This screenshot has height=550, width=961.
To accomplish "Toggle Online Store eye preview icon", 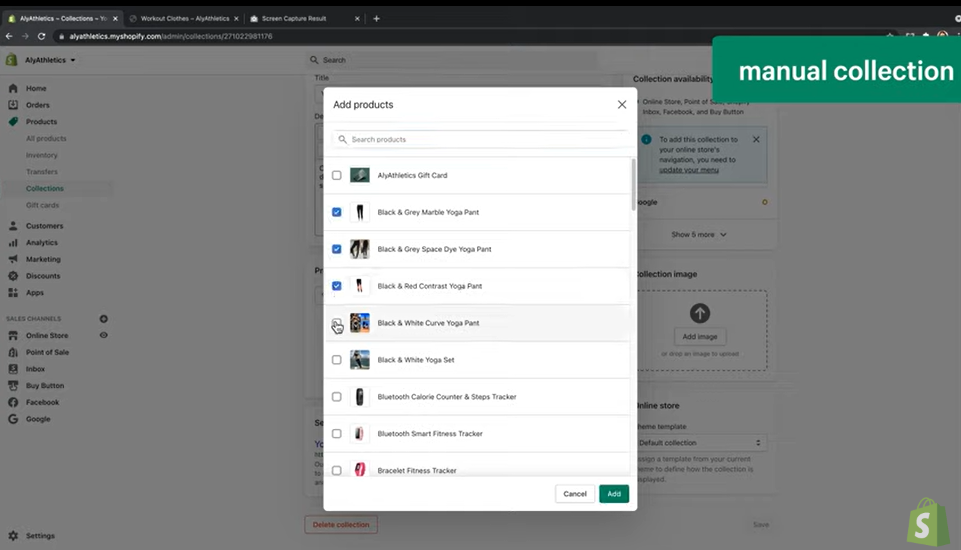I will tap(103, 336).
